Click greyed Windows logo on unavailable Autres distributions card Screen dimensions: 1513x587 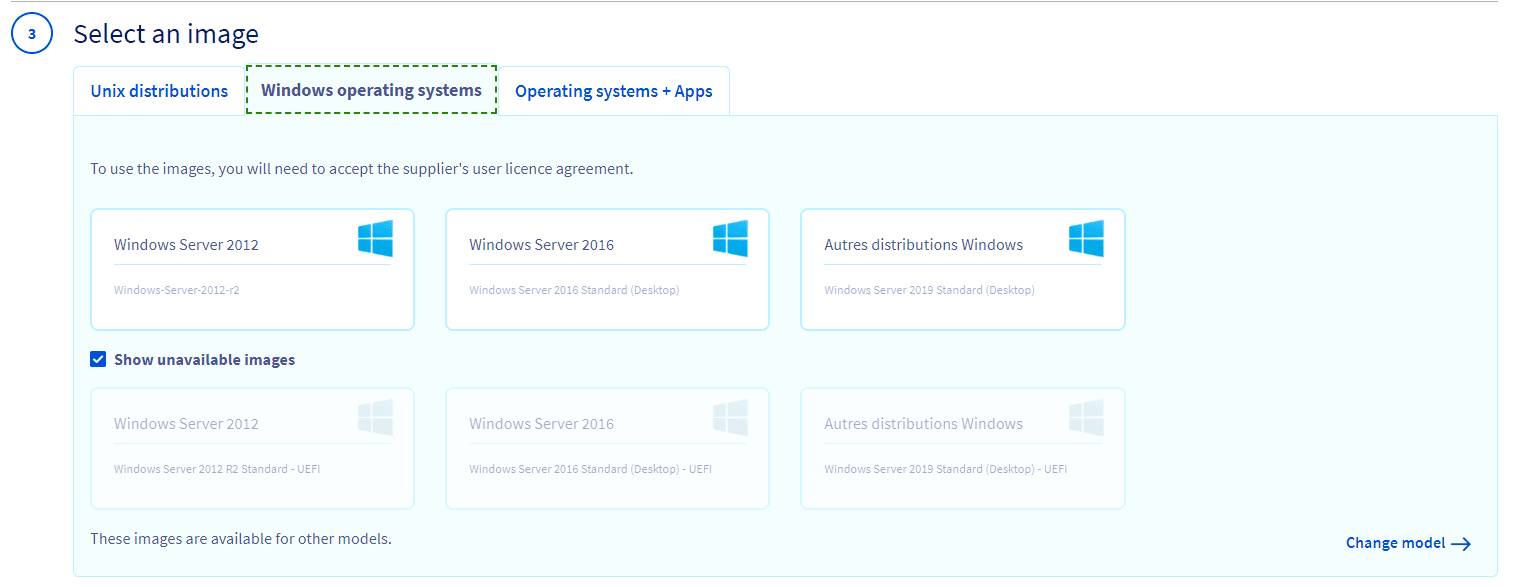[x=1086, y=418]
